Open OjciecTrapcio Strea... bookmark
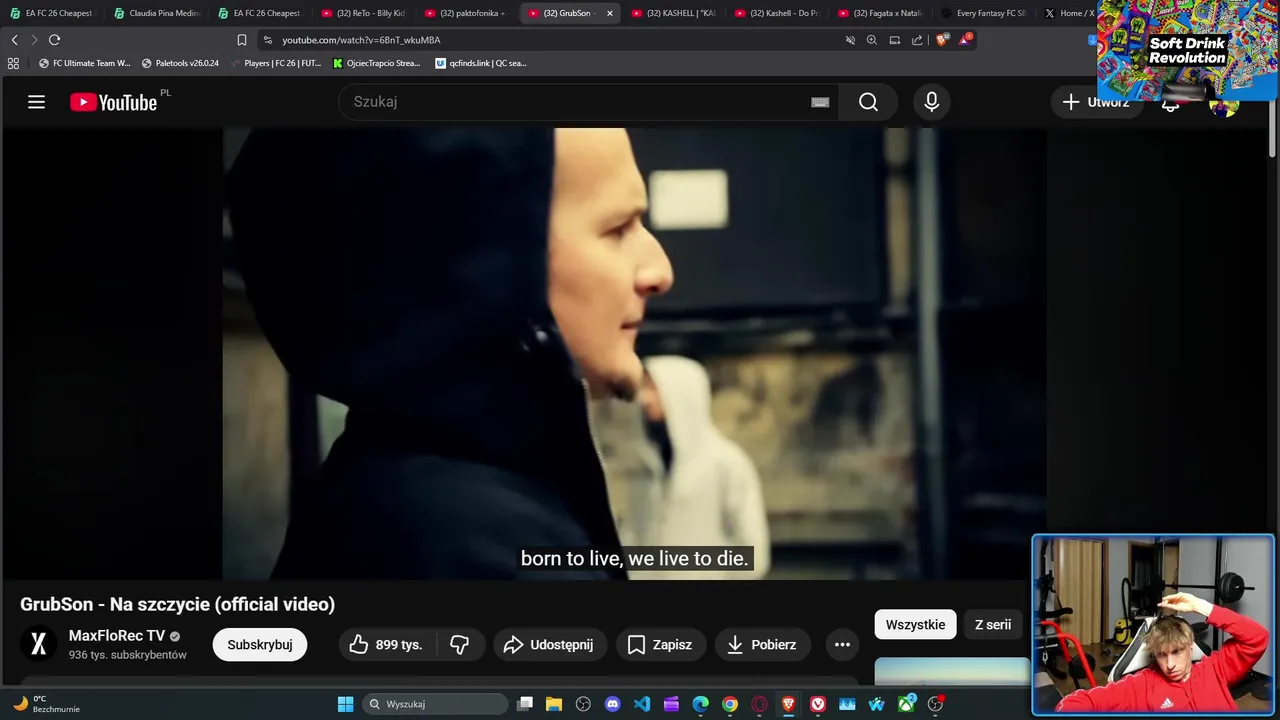 tap(377, 63)
